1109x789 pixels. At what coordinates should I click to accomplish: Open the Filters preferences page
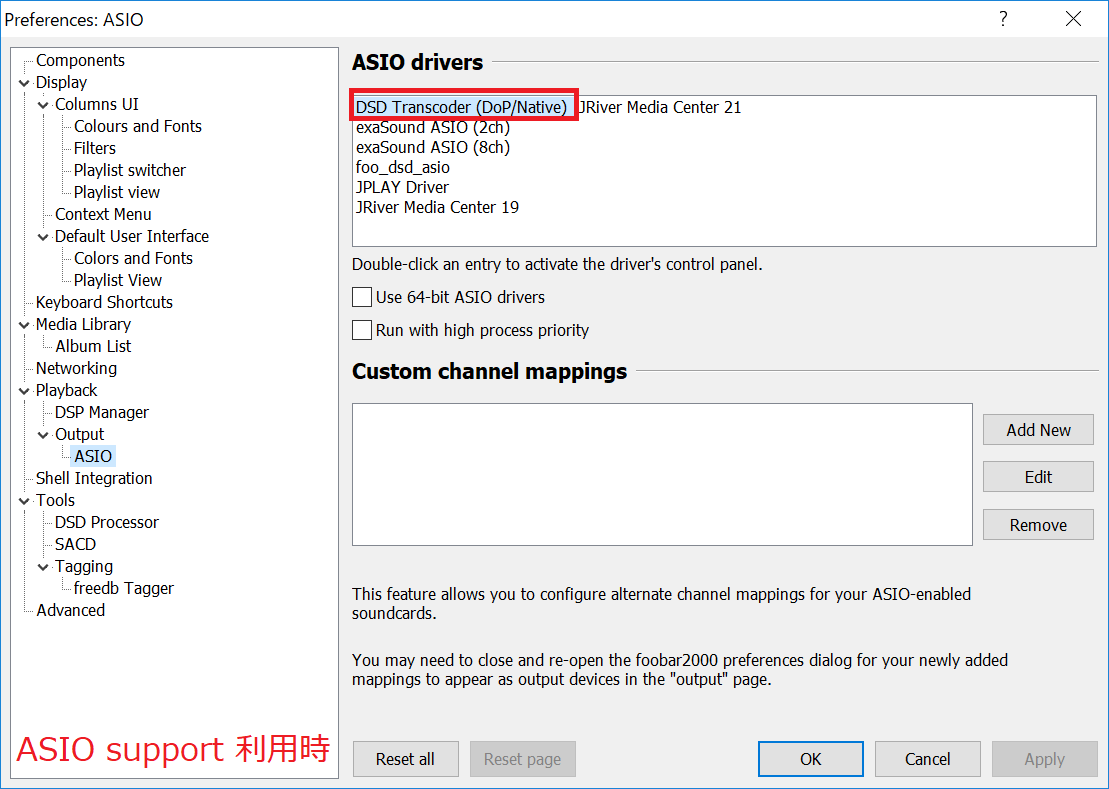tap(95, 148)
